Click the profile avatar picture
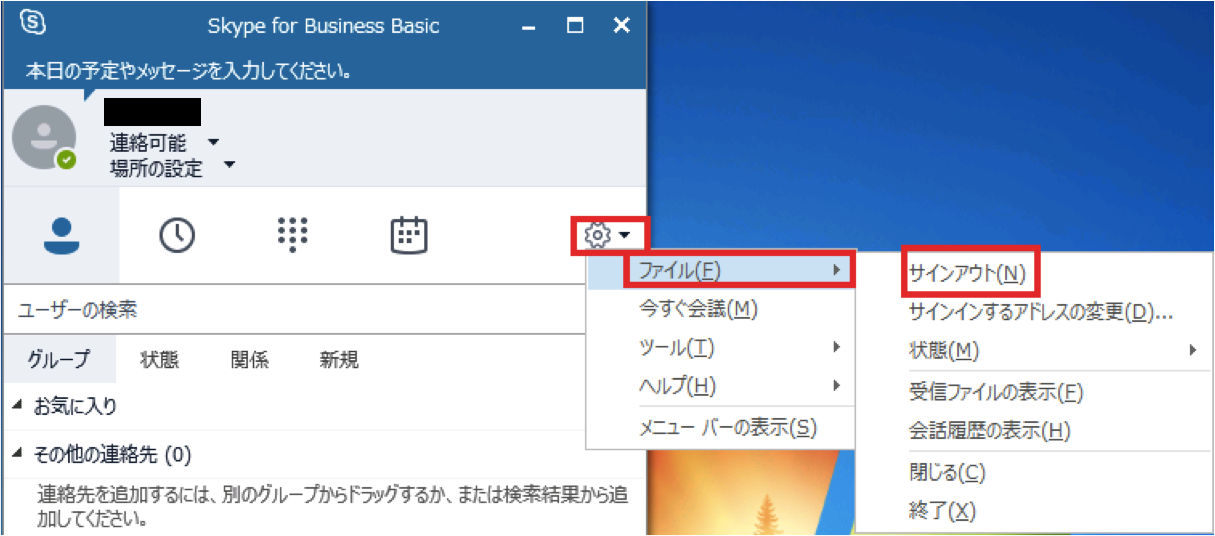The image size is (1215, 536). [44, 137]
